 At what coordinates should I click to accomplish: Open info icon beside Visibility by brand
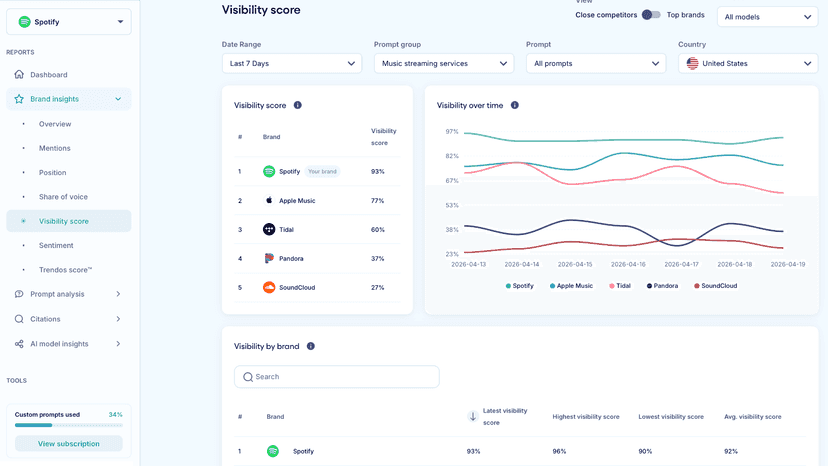310,346
